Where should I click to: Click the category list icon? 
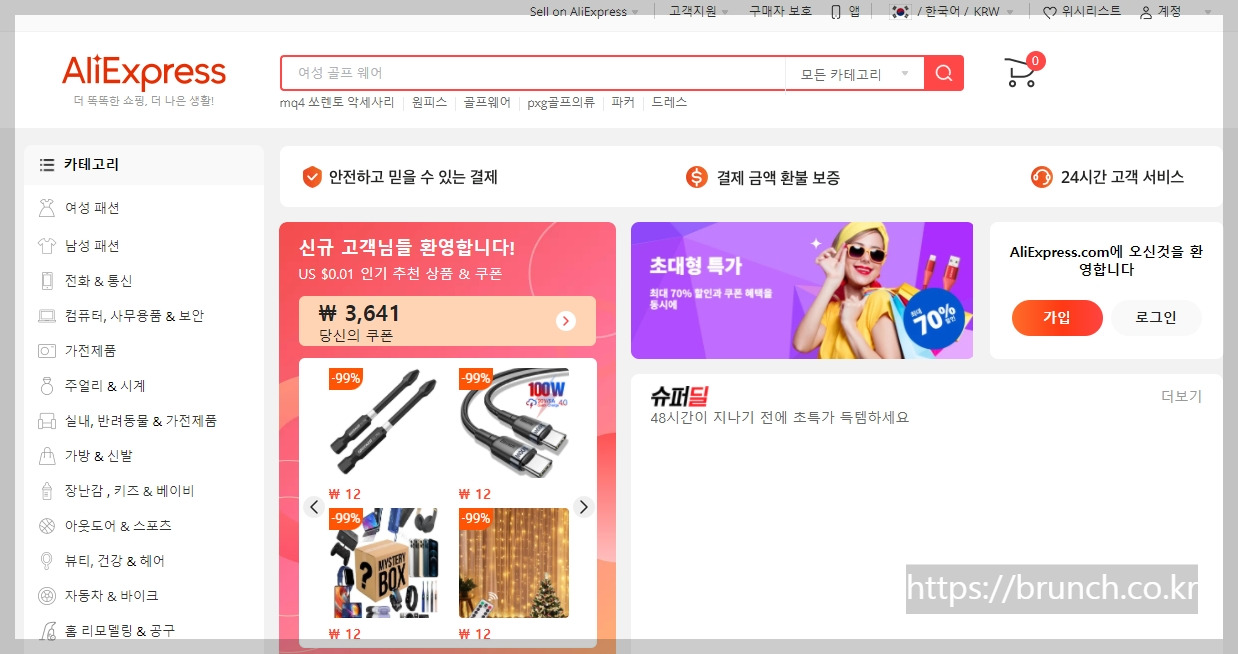pos(47,165)
